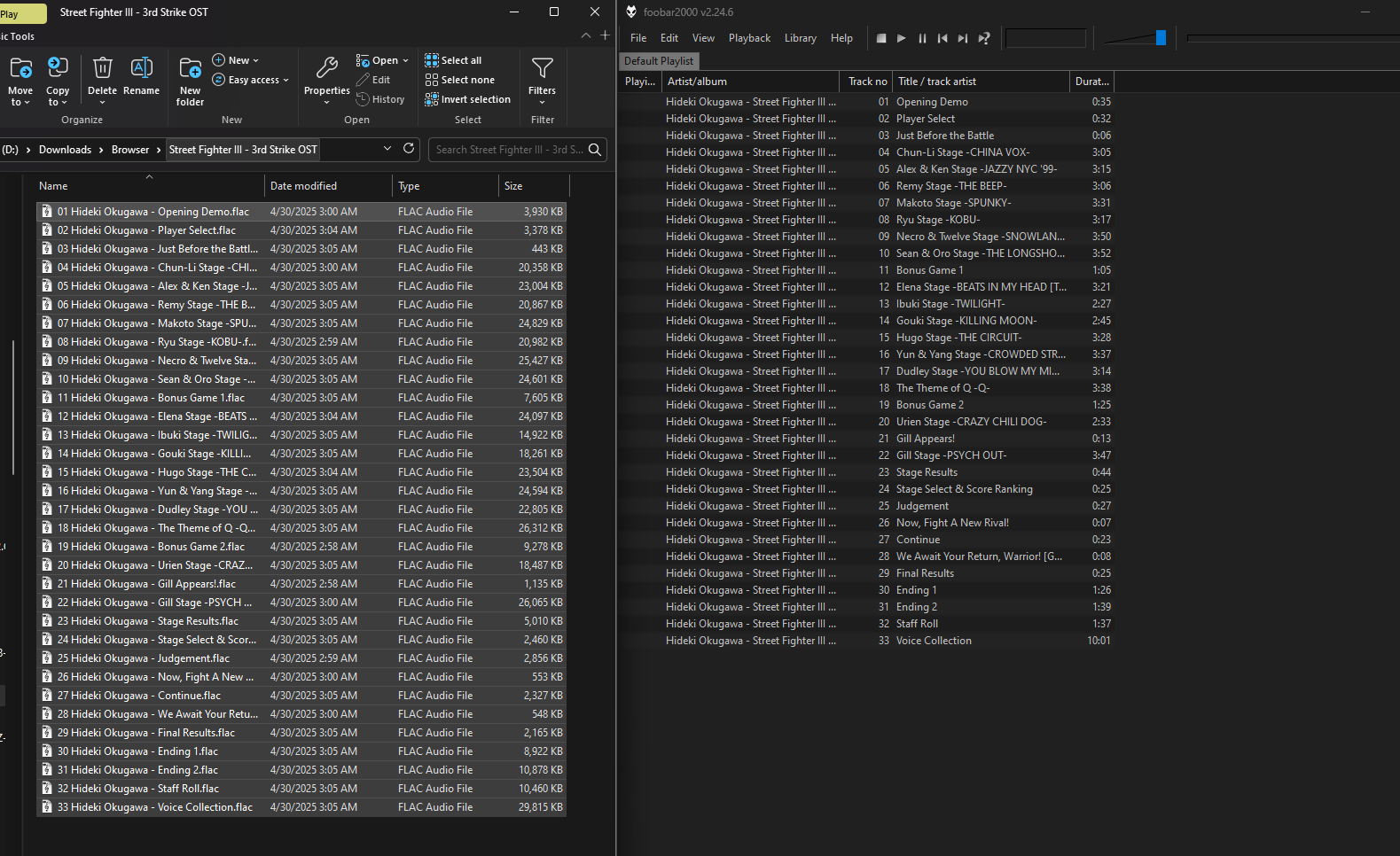Refresh the Explorer folder view

click(x=409, y=149)
